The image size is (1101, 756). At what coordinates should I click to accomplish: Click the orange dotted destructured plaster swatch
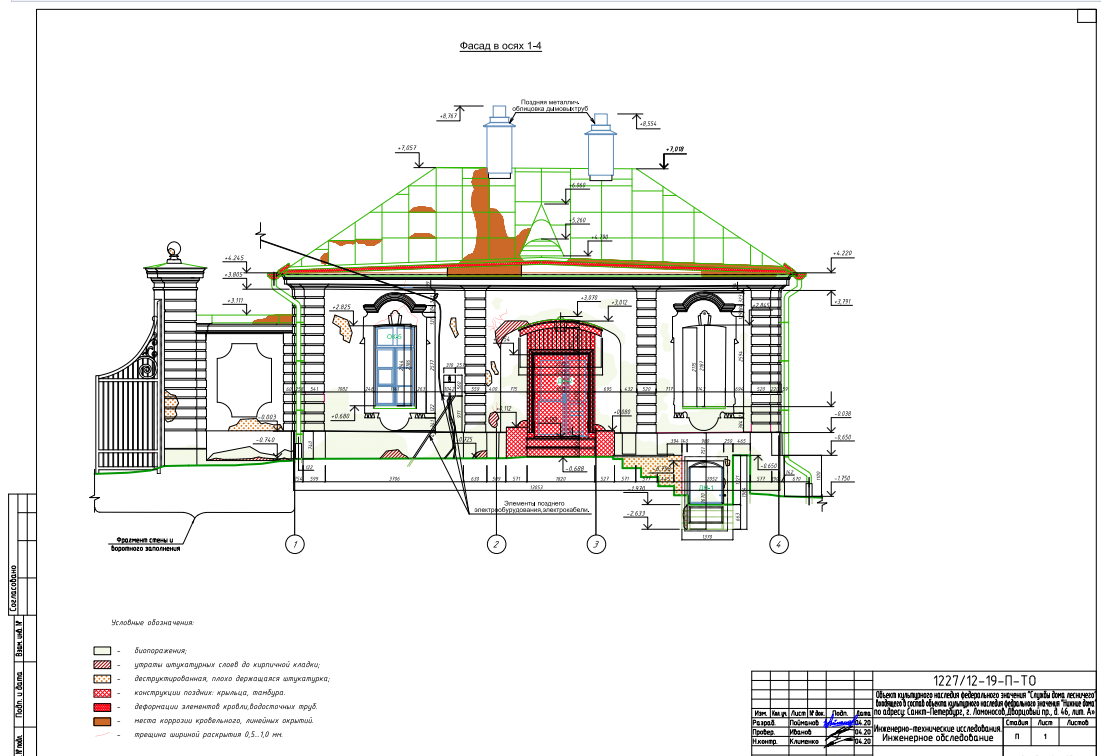pyautogui.click(x=103, y=679)
